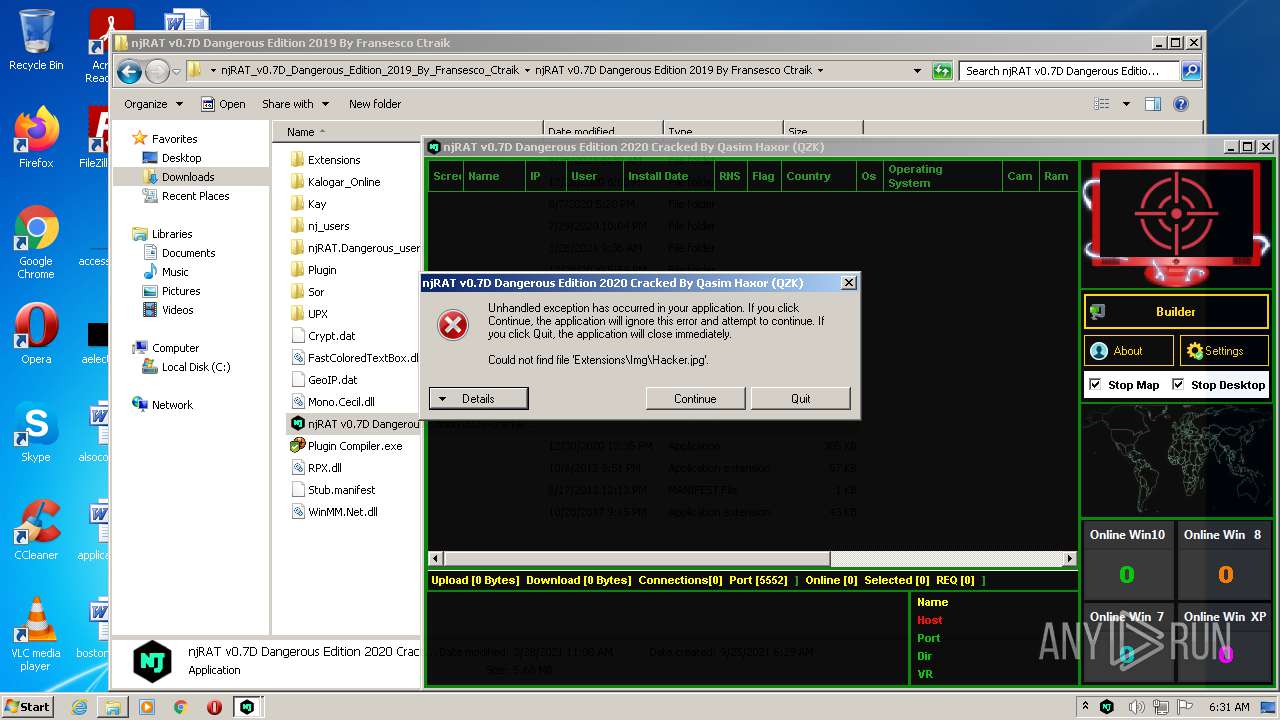Select Local Disk (C:) in tree
The width and height of the screenshot is (1280, 720).
pyautogui.click(x=196, y=367)
